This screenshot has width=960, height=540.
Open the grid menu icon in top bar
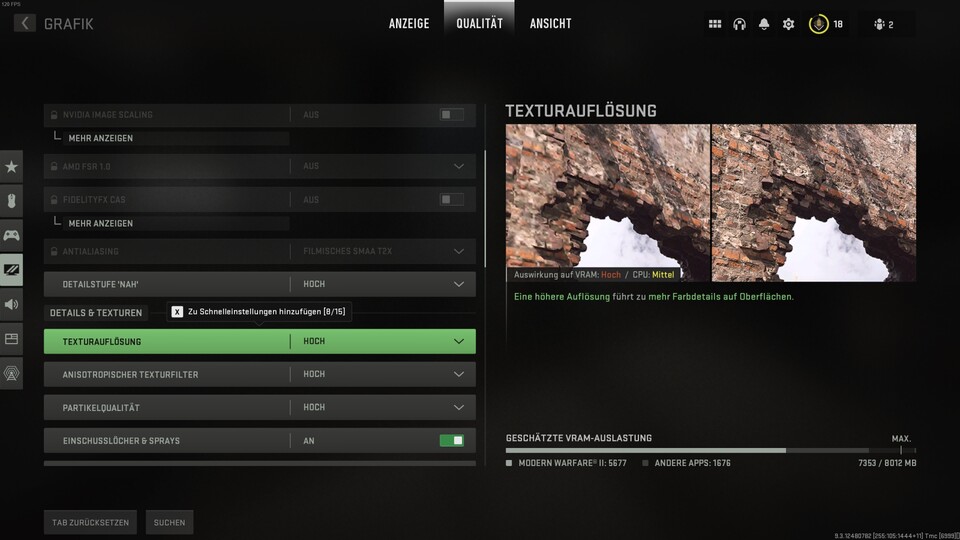pyautogui.click(x=715, y=24)
